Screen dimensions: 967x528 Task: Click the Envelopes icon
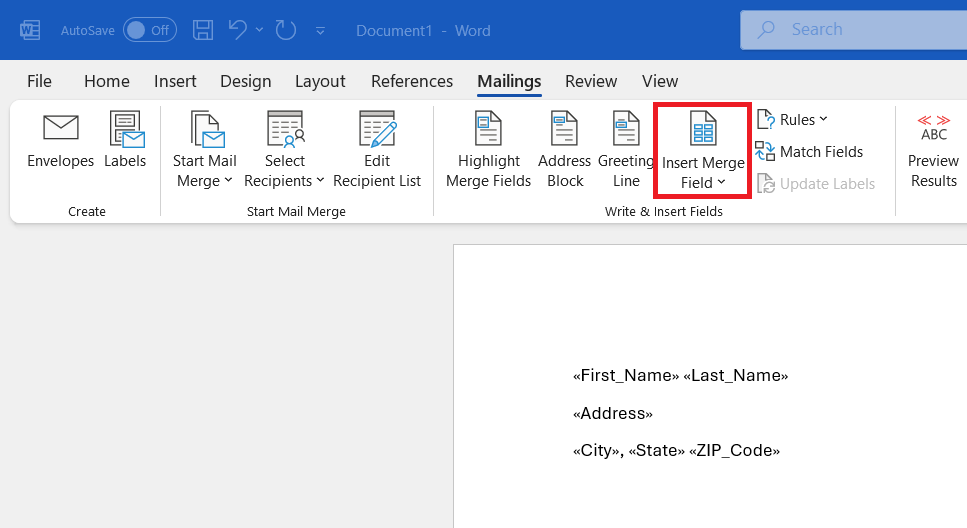[61, 128]
